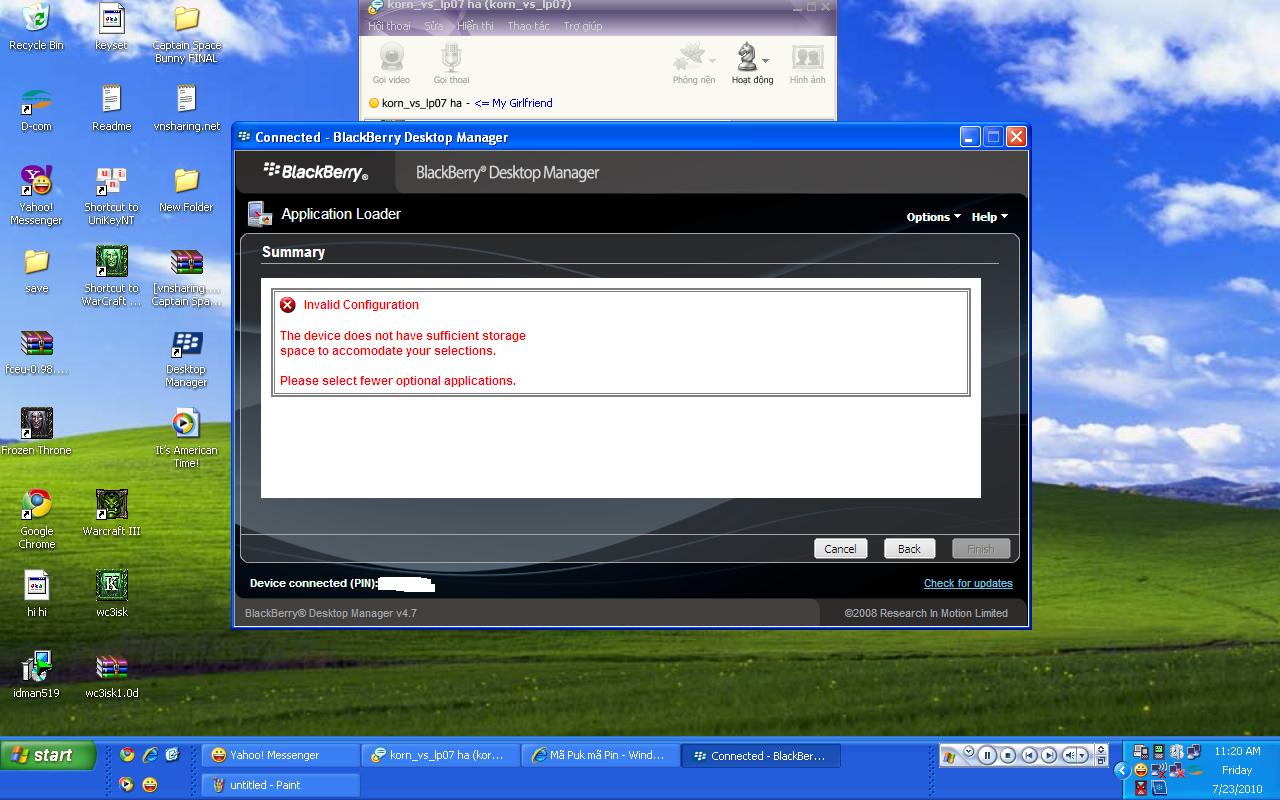
Task: Select the It's American Time! media file
Action: coord(186,438)
